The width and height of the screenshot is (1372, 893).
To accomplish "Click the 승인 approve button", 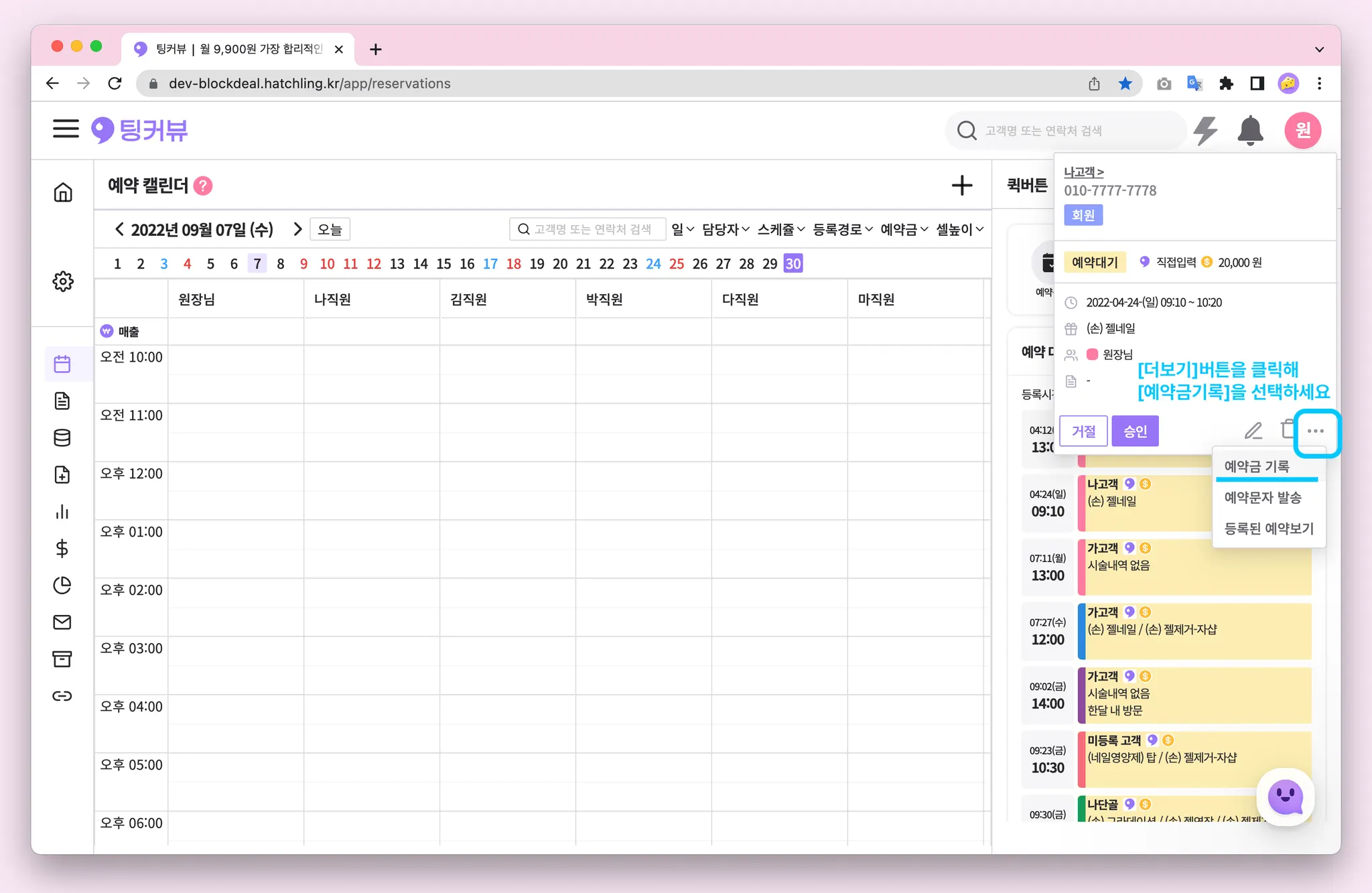I will (x=1135, y=431).
